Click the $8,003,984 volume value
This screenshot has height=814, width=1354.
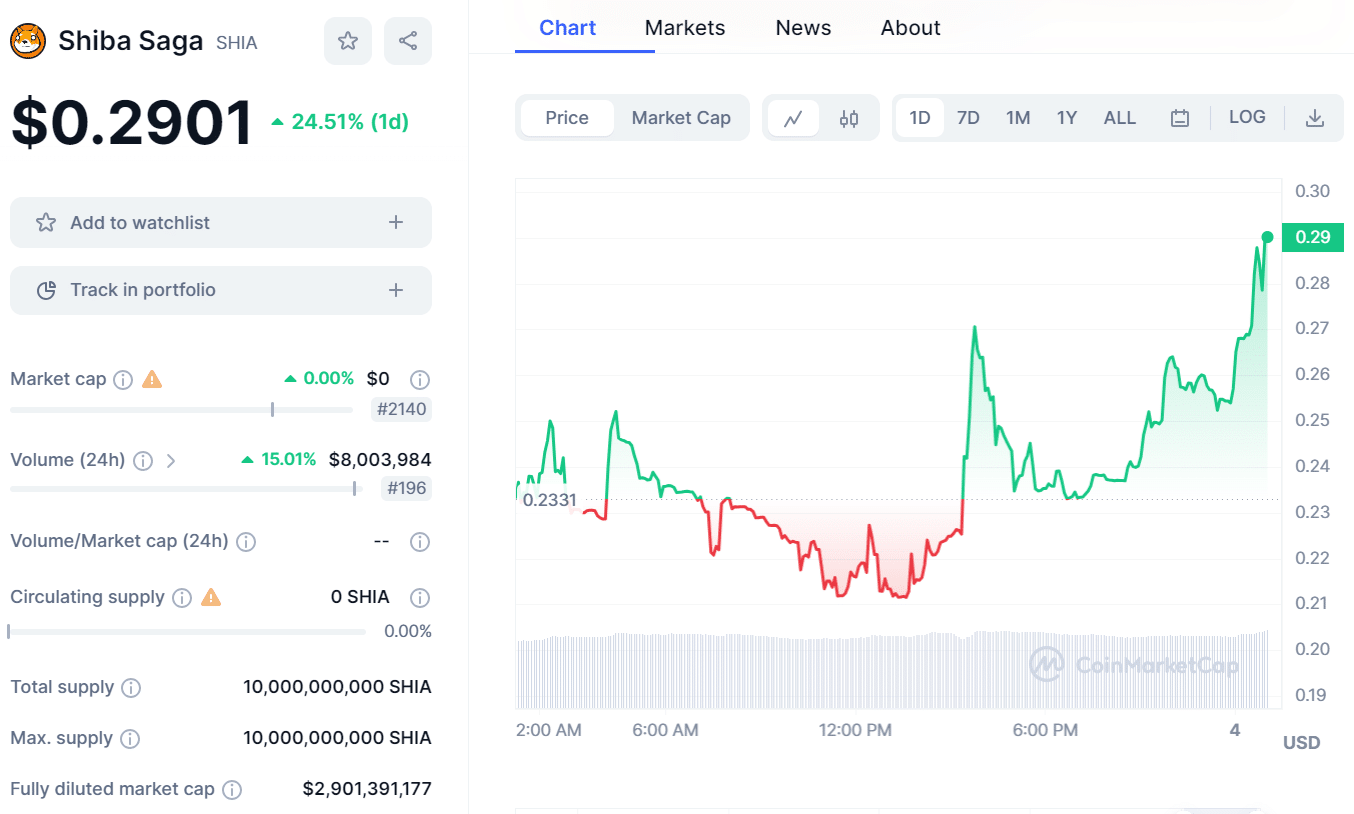(x=380, y=460)
